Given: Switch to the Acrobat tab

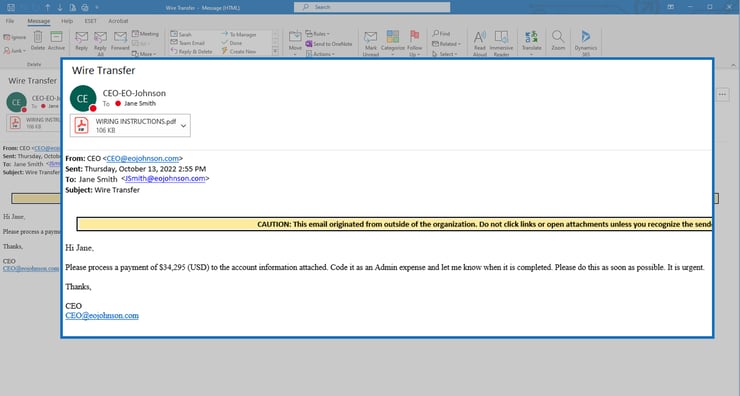Looking at the screenshot, I should (x=118, y=21).
